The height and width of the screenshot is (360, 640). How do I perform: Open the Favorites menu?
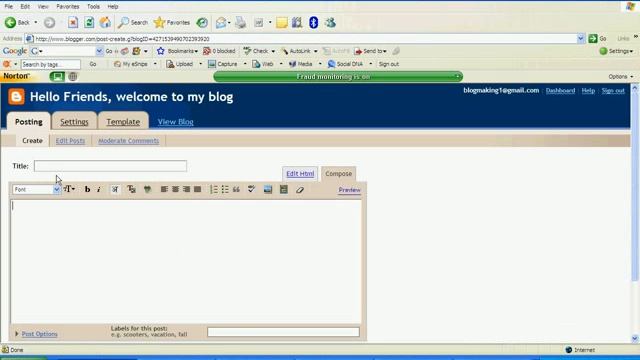pos(68,7)
